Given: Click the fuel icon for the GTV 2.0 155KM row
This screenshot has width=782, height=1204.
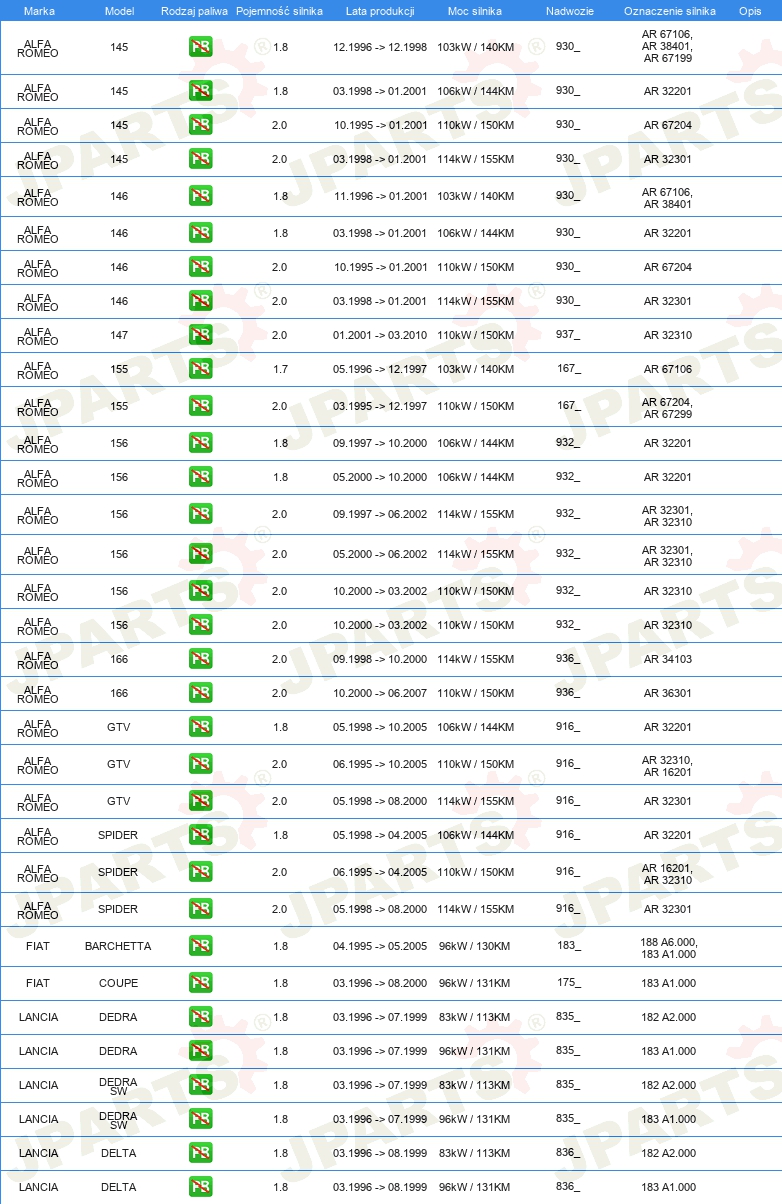Looking at the screenshot, I should 201,801.
